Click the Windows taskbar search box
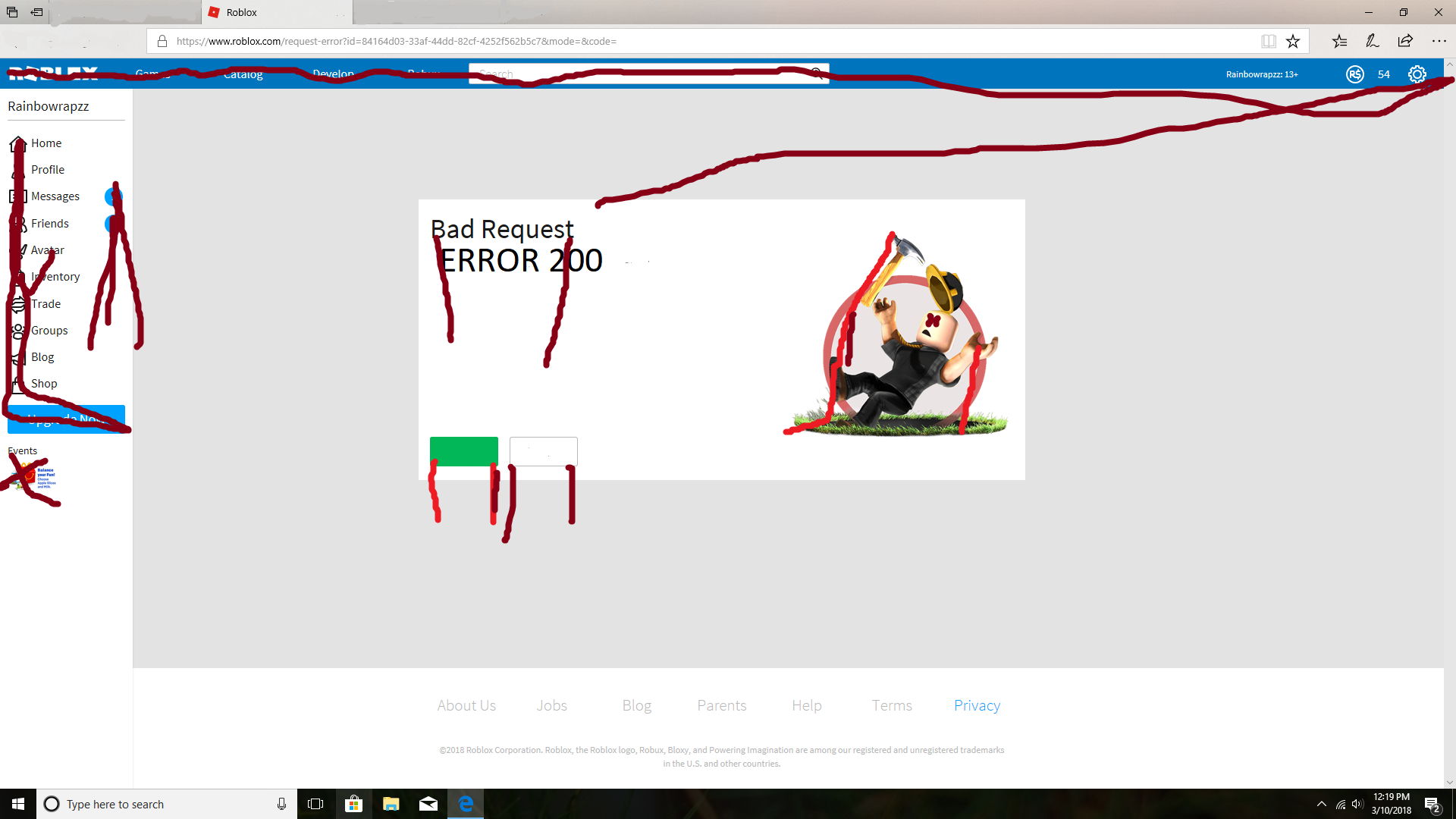 click(x=166, y=803)
